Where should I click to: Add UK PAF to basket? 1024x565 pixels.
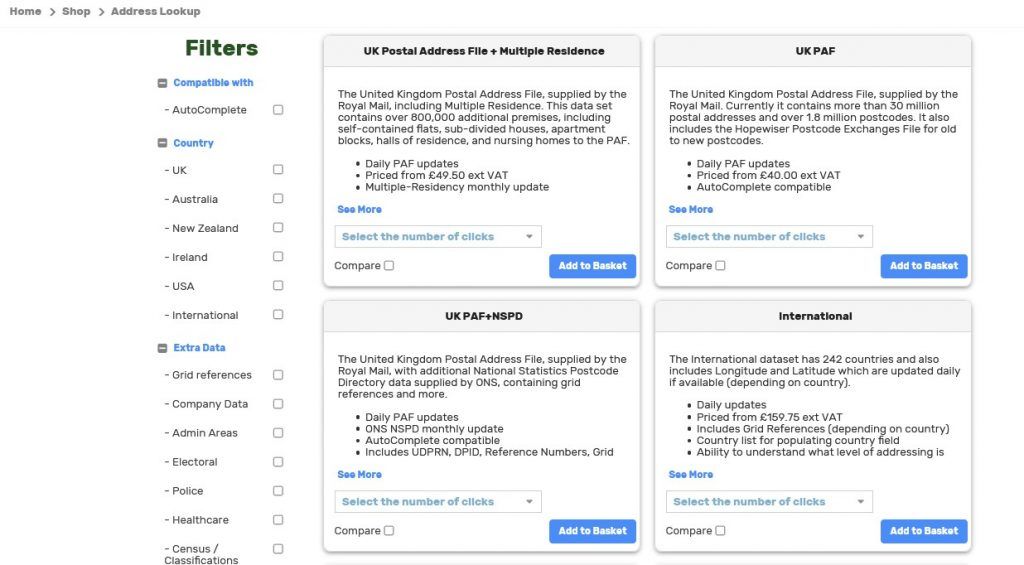point(923,266)
